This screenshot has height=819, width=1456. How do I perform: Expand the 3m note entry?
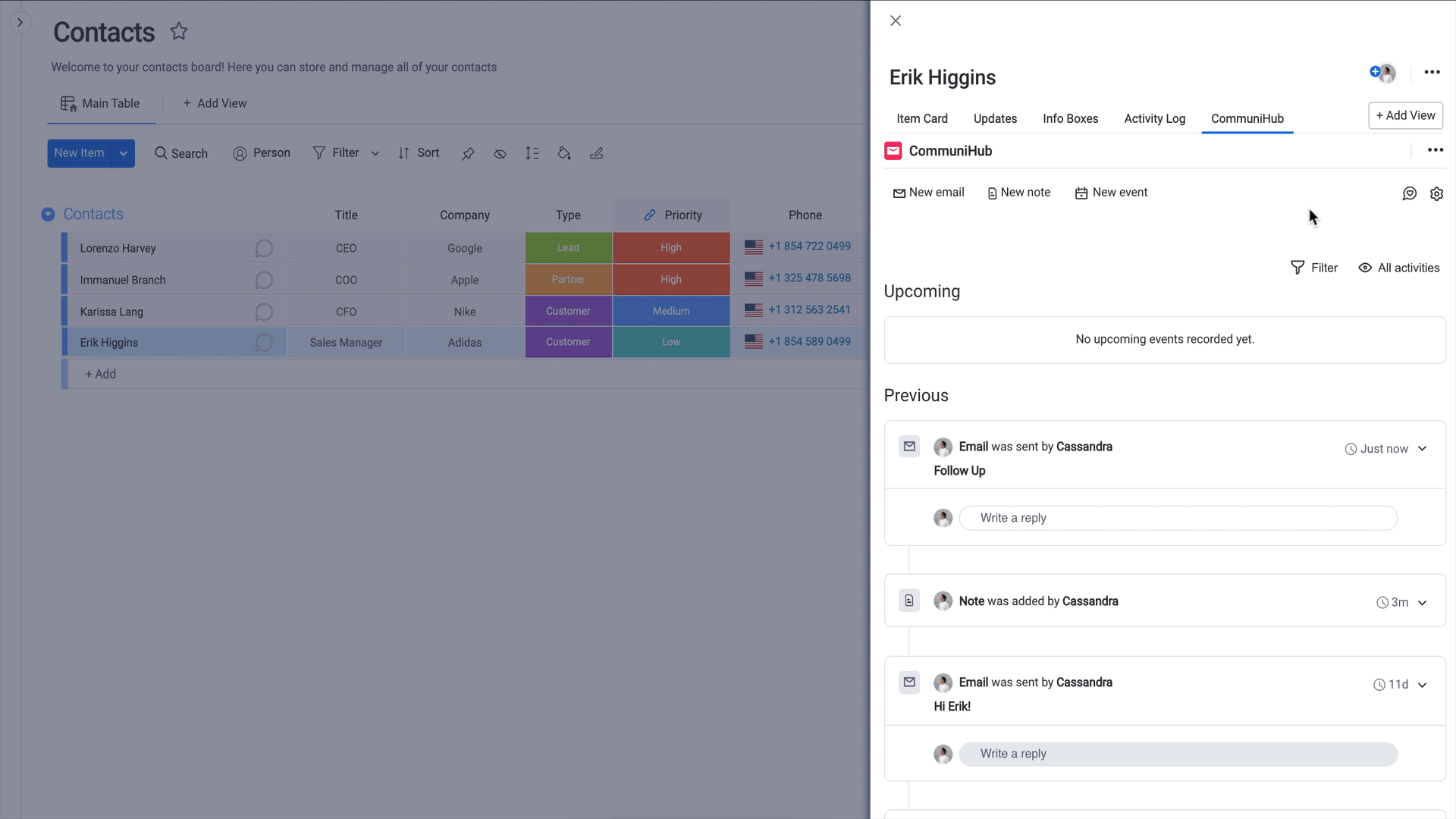point(1422,603)
